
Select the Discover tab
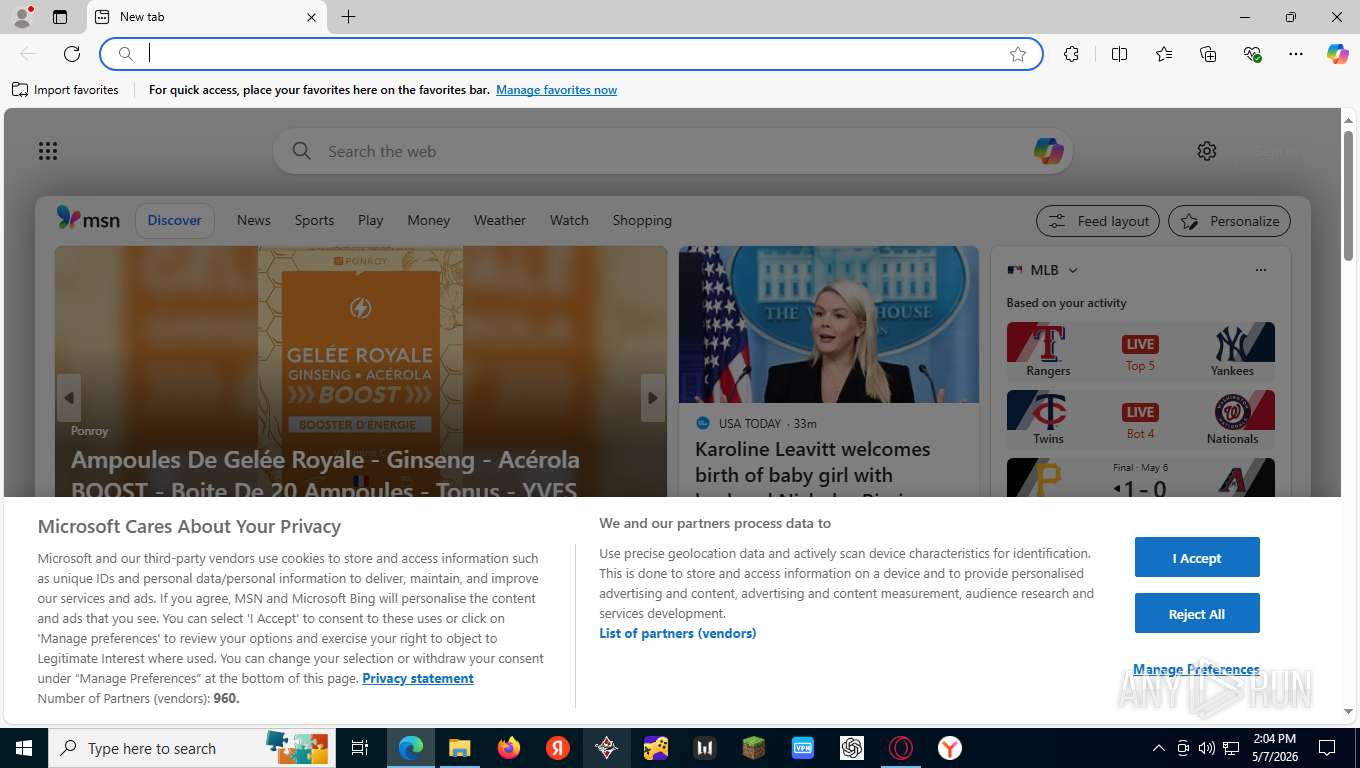[x=174, y=220]
